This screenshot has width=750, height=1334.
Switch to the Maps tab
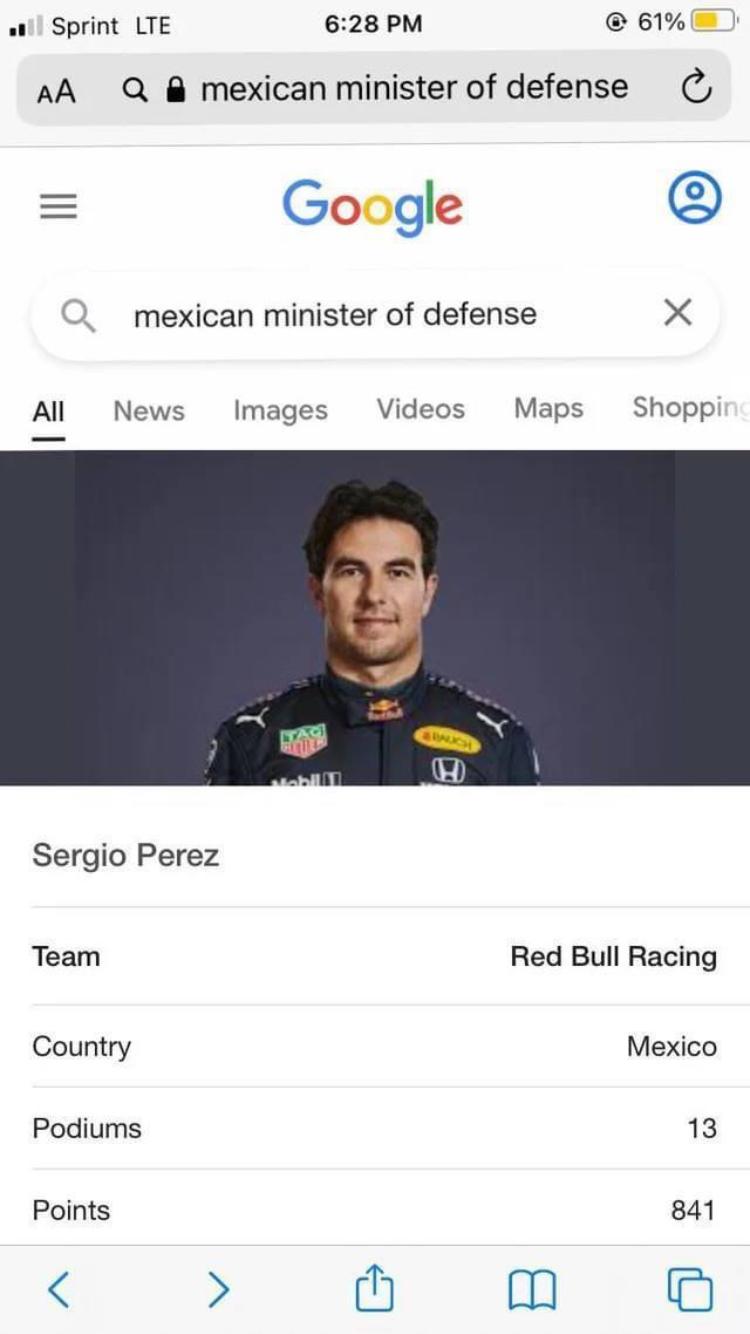[548, 409]
